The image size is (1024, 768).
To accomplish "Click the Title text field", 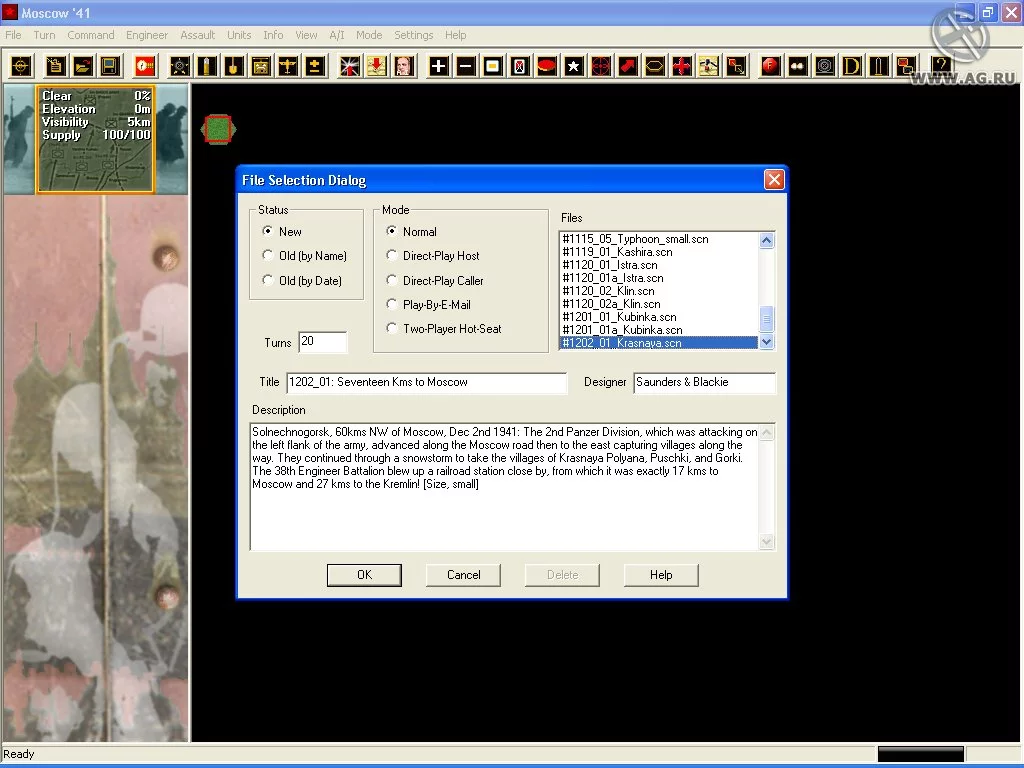I will (x=426, y=383).
